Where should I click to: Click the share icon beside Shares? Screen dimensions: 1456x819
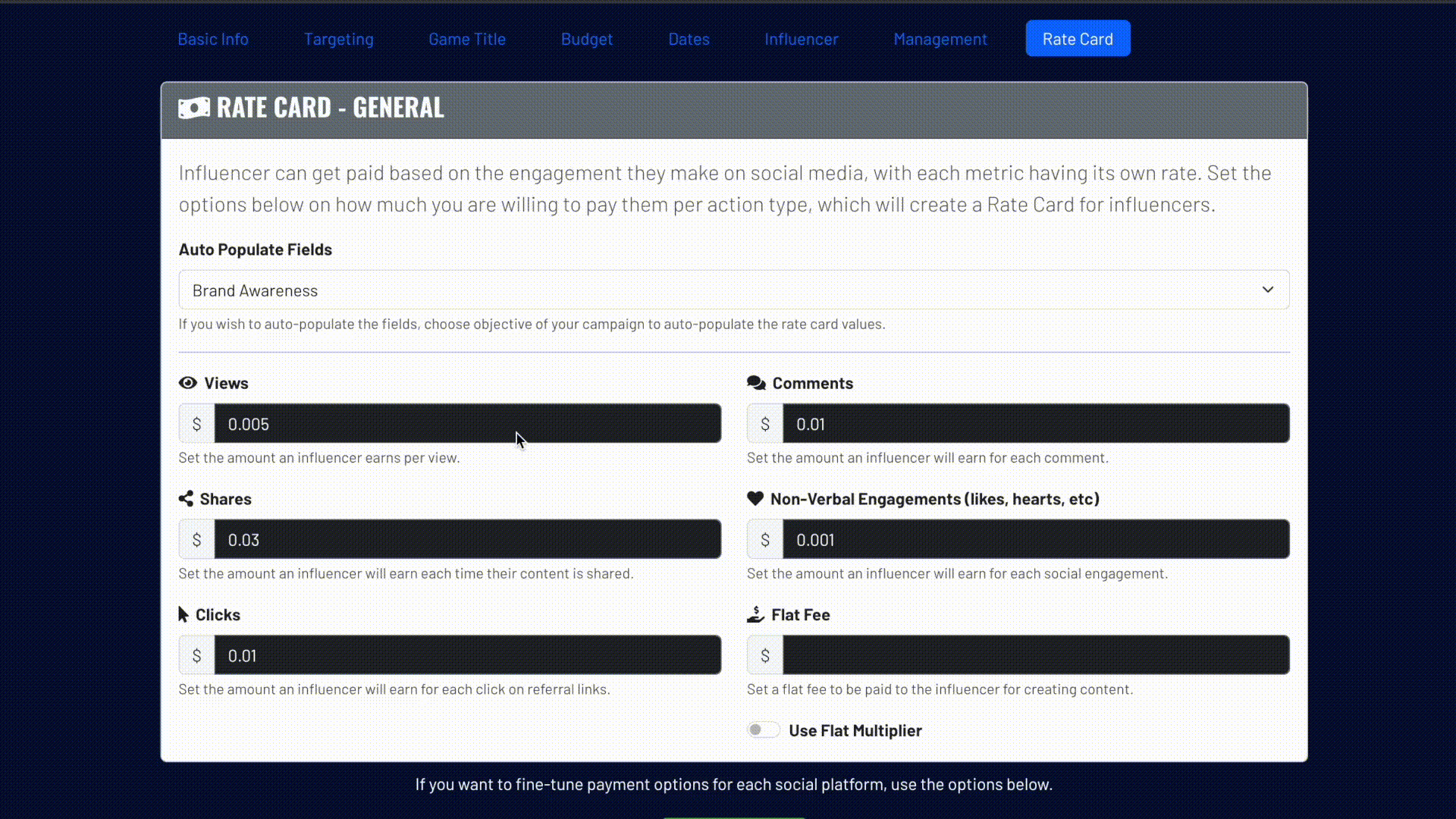[186, 499]
